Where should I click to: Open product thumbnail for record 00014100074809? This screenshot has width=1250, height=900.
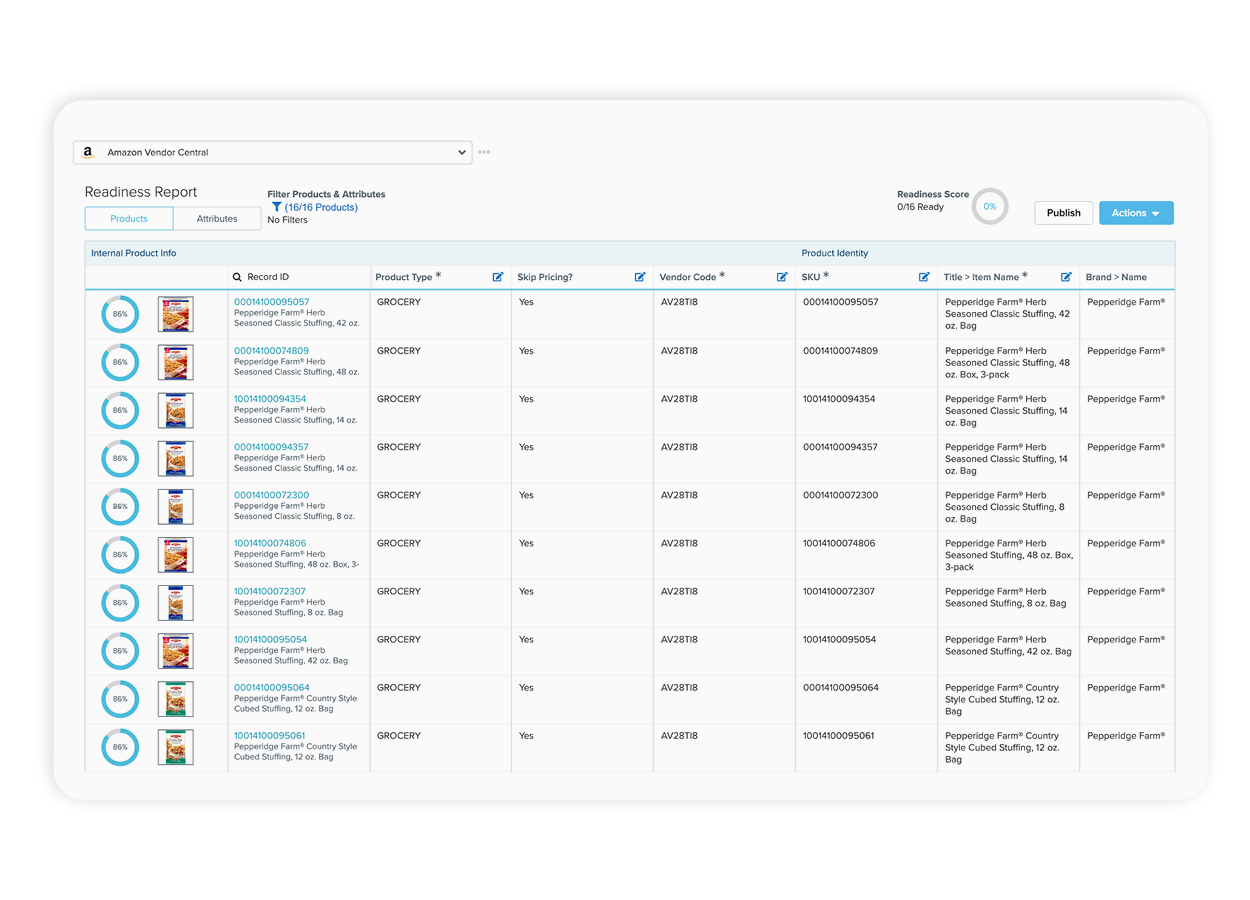176,362
